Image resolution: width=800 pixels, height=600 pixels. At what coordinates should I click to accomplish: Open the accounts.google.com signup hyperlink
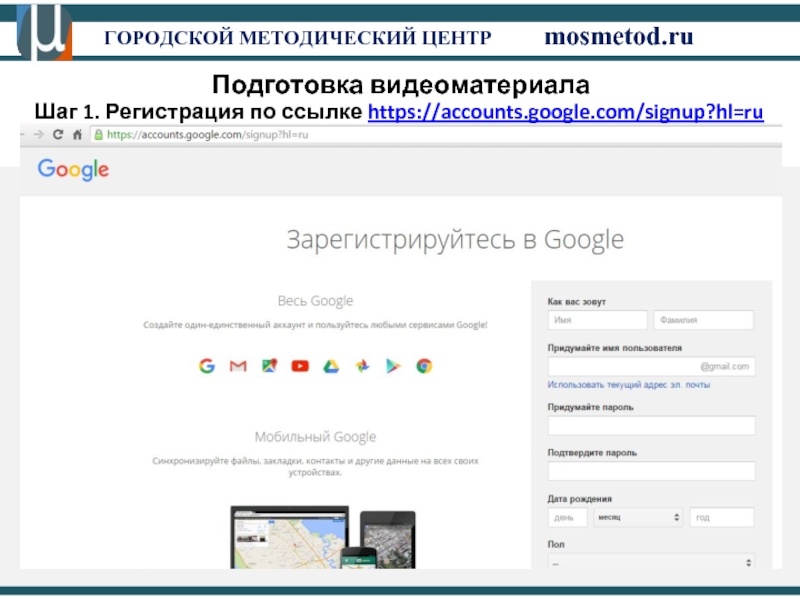tap(565, 112)
